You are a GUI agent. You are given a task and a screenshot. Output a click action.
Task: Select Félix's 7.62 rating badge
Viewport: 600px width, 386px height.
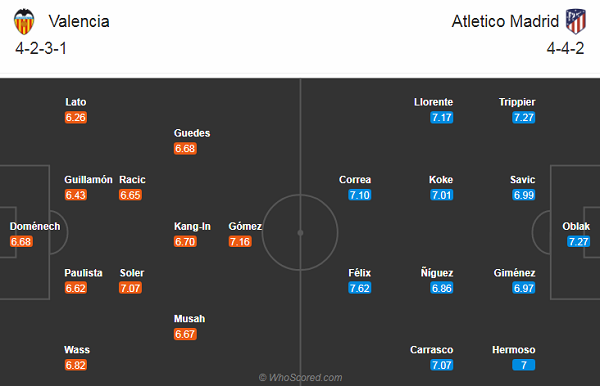pos(360,288)
